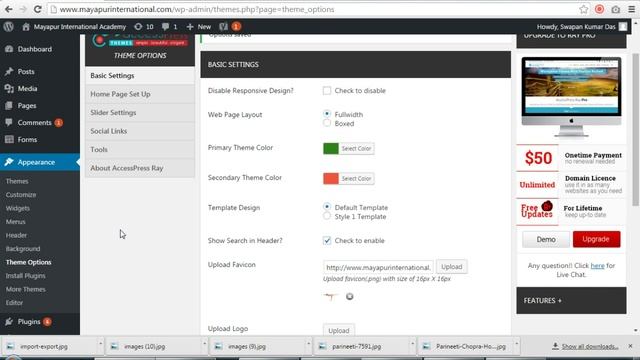Click the camera extension icon

coord(616,9)
